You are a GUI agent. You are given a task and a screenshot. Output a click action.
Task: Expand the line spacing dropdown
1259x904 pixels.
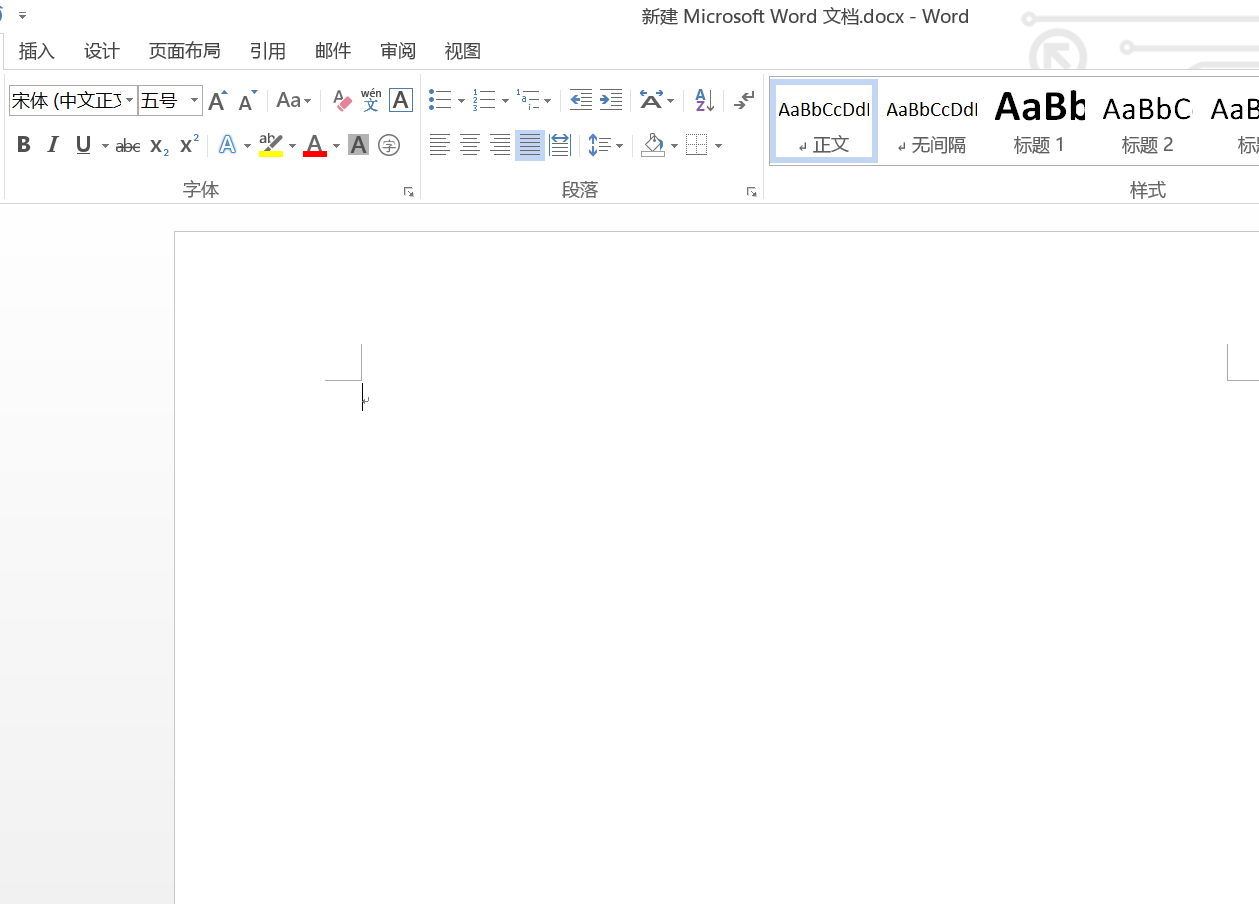619,146
